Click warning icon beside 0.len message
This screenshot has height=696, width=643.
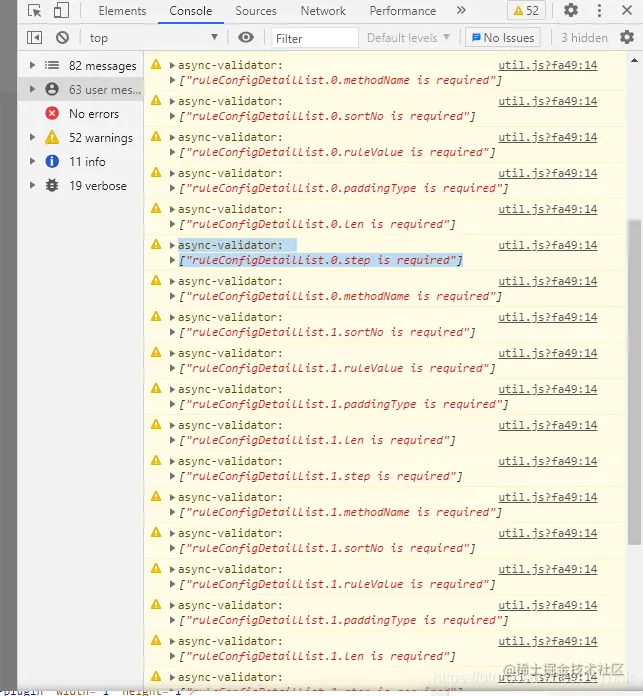[x=156, y=208]
